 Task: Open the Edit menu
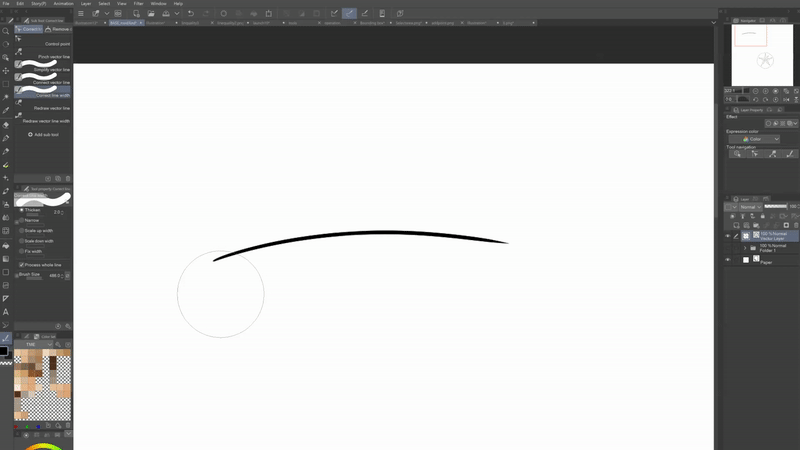click(20, 4)
